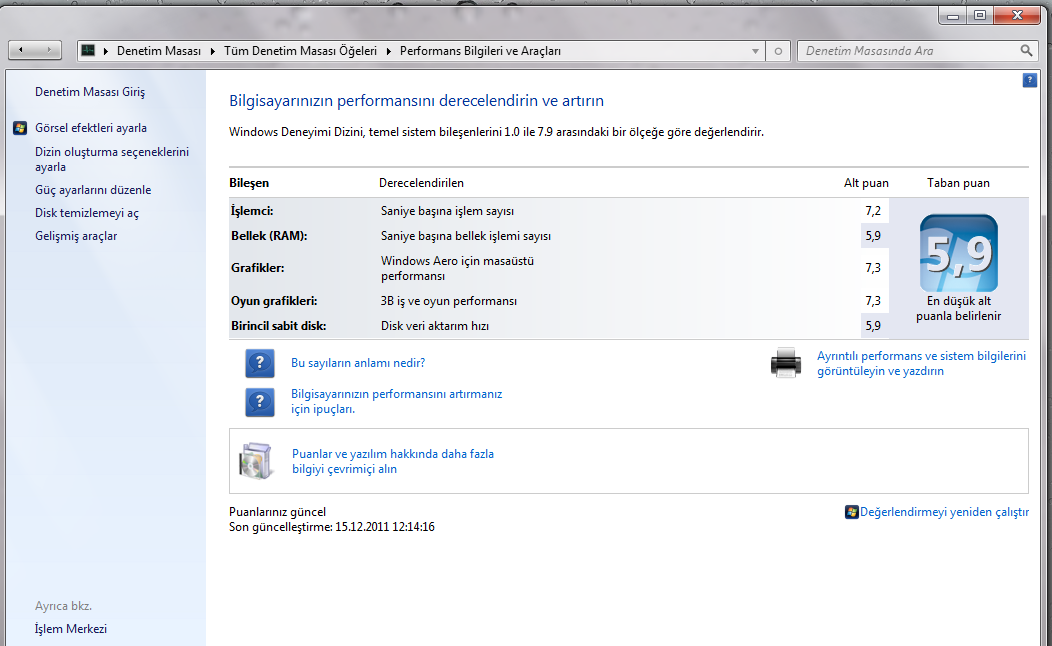Click Değerlendirmeyi yeniden çalıştır

tap(944, 512)
